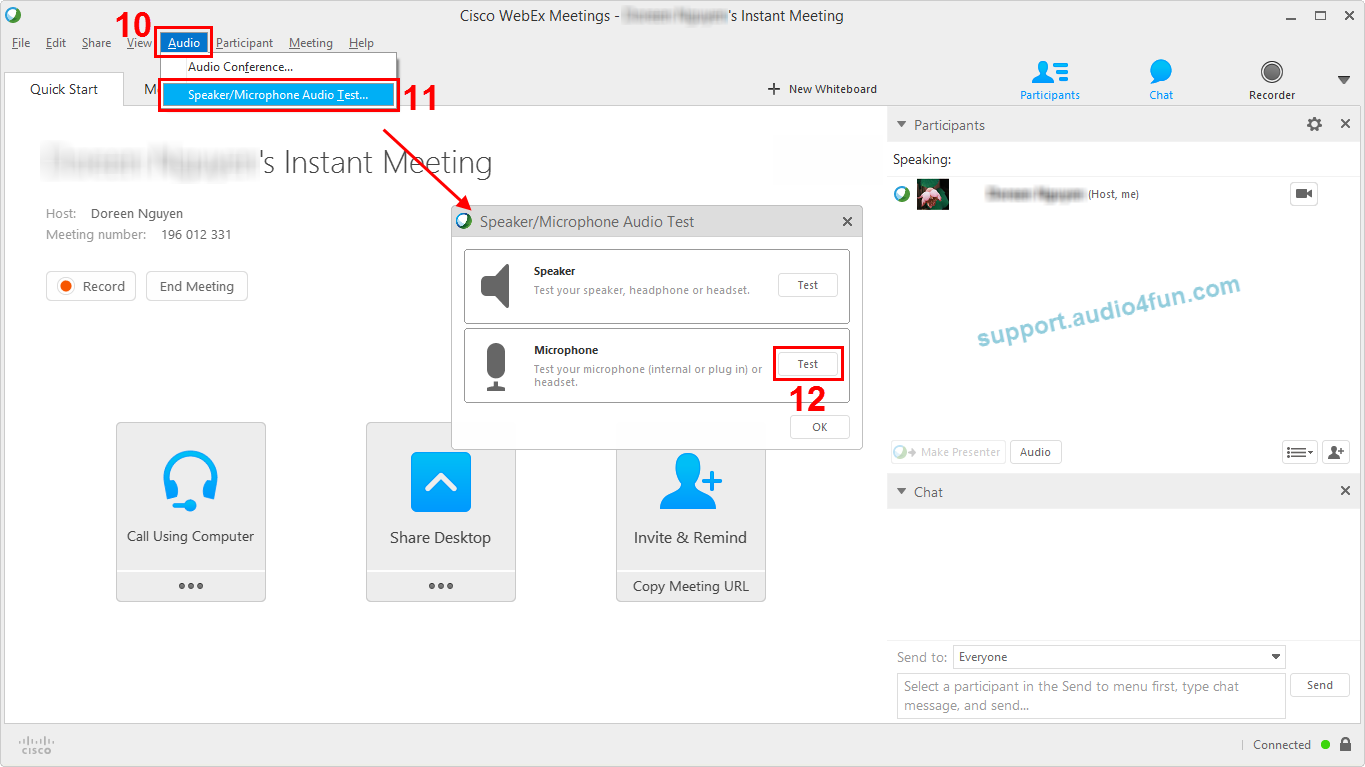This screenshot has width=1365, height=767.
Task: Click the host's video camera icon
Action: (x=1303, y=194)
